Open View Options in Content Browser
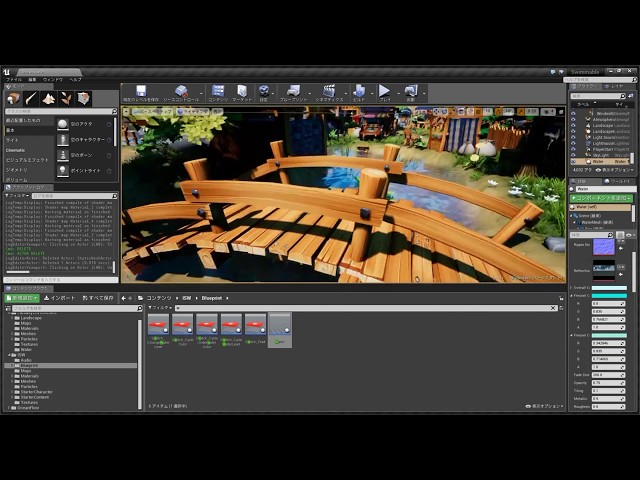640x480 pixels. coord(544,406)
